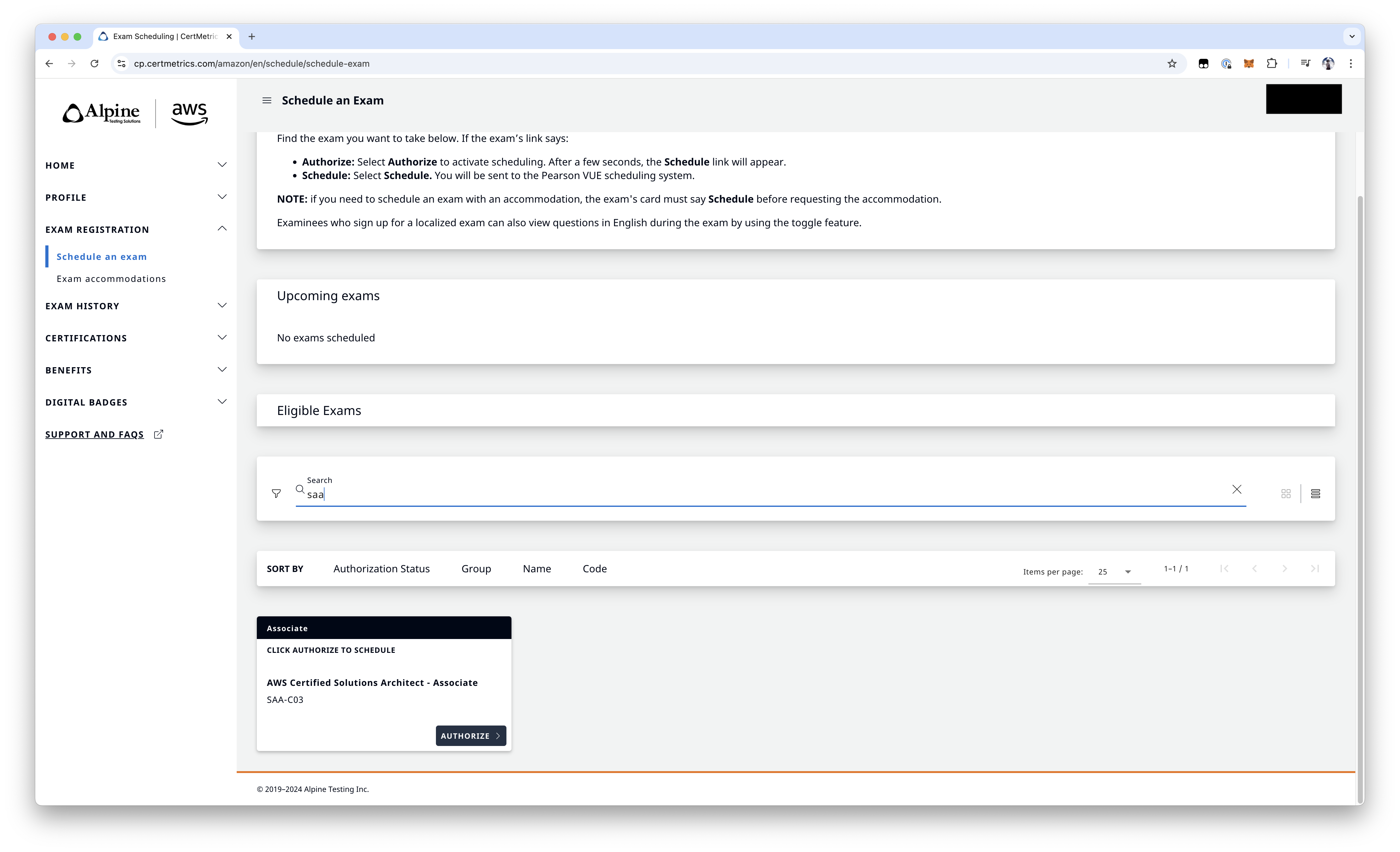
Task: Select Schedule an exam menu item
Action: pos(102,257)
